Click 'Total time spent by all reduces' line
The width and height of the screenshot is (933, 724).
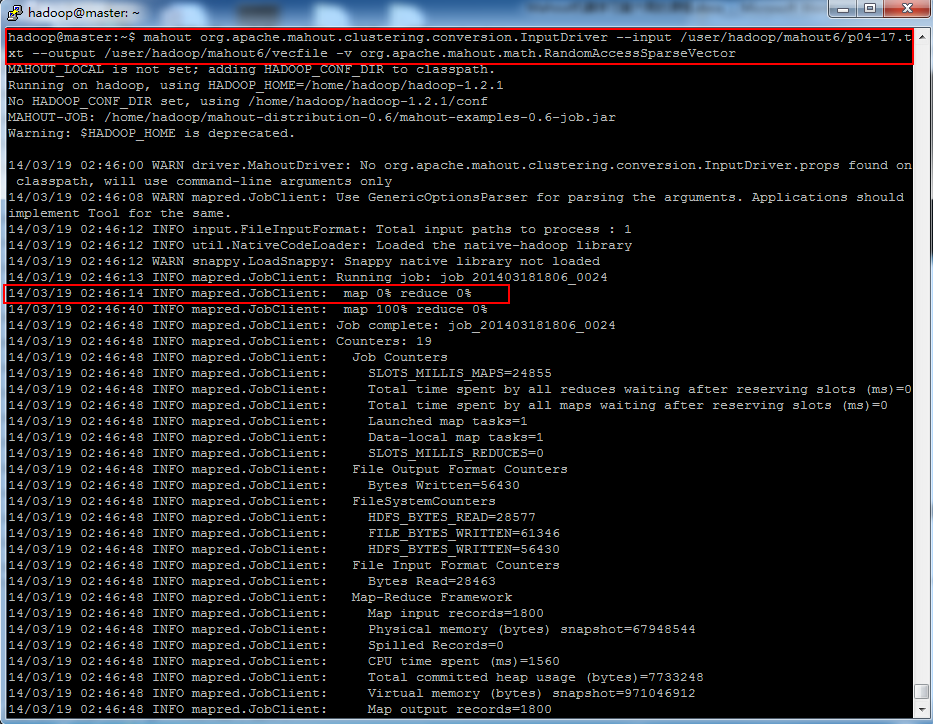[x=640, y=390]
